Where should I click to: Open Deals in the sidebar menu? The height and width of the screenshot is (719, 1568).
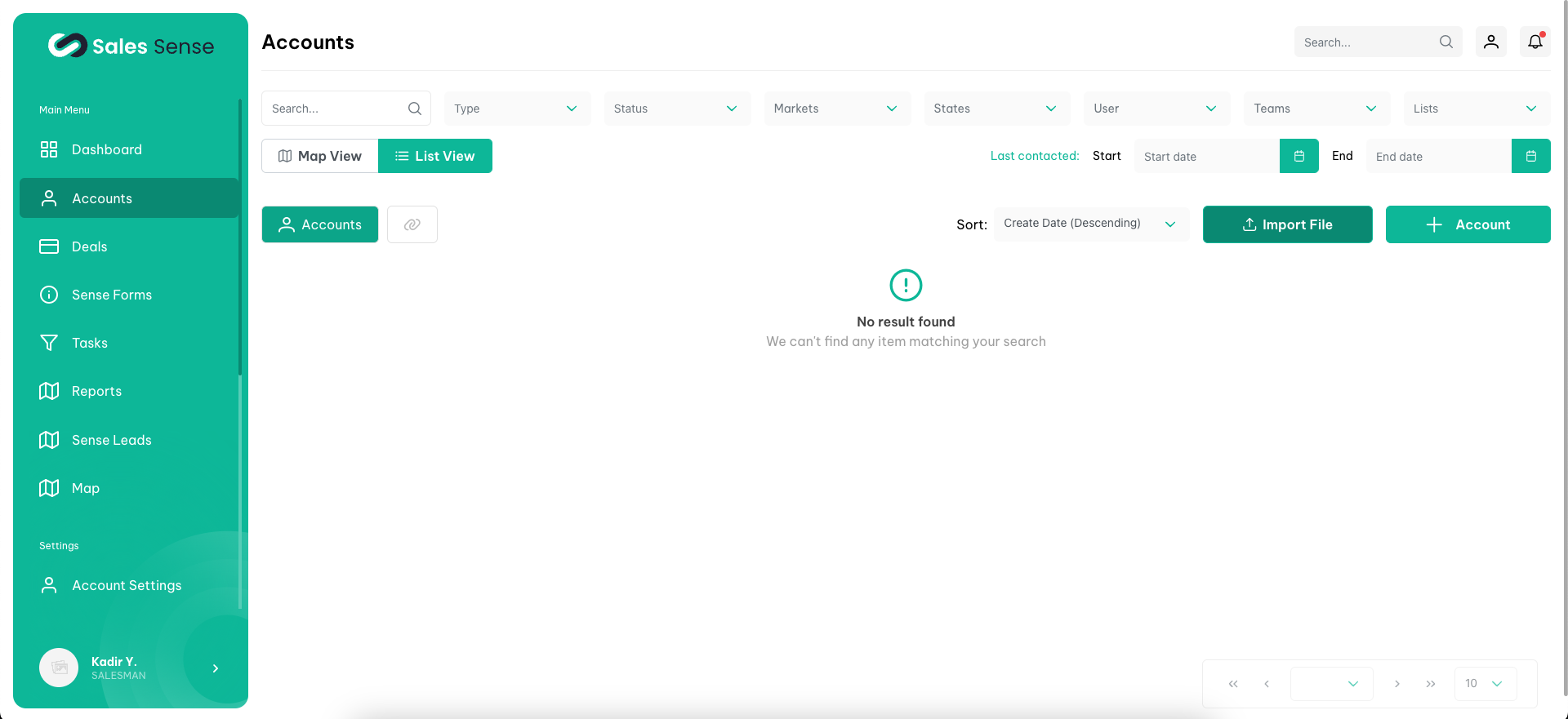[x=90, y=246]
